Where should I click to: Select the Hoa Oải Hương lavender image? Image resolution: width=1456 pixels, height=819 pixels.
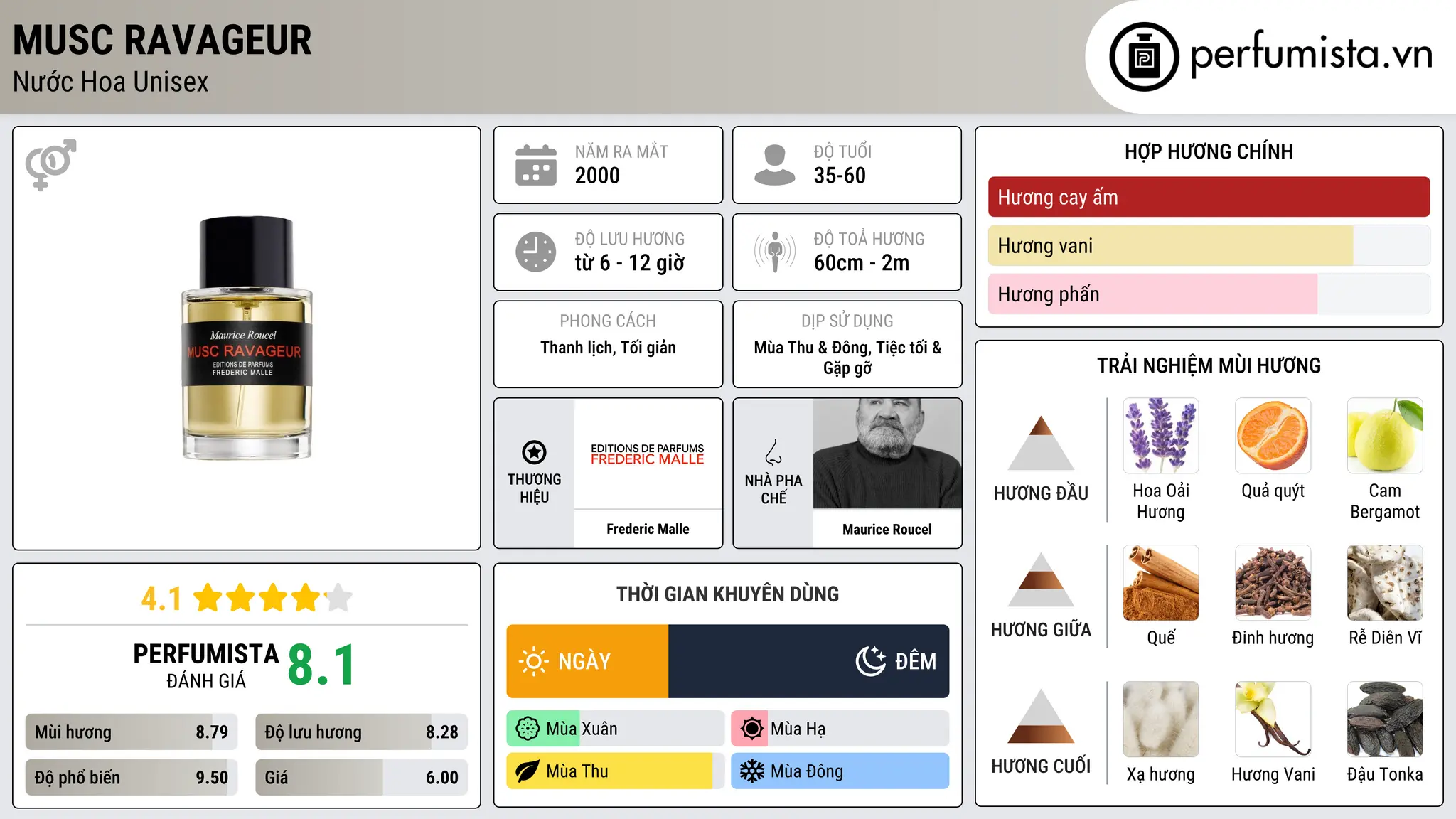(x=1161, y=436)
